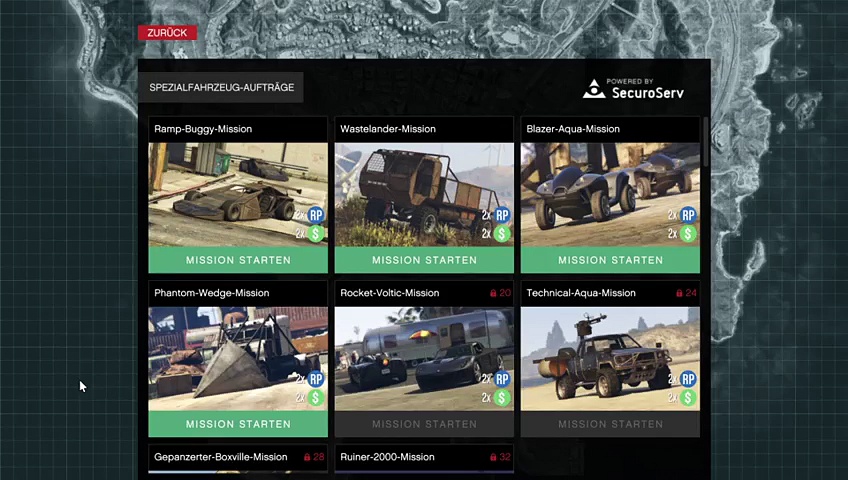
Task: Click the lock icon on Rocket-Voltic mission
Action: pyautogui.click(x=493, y=293)
